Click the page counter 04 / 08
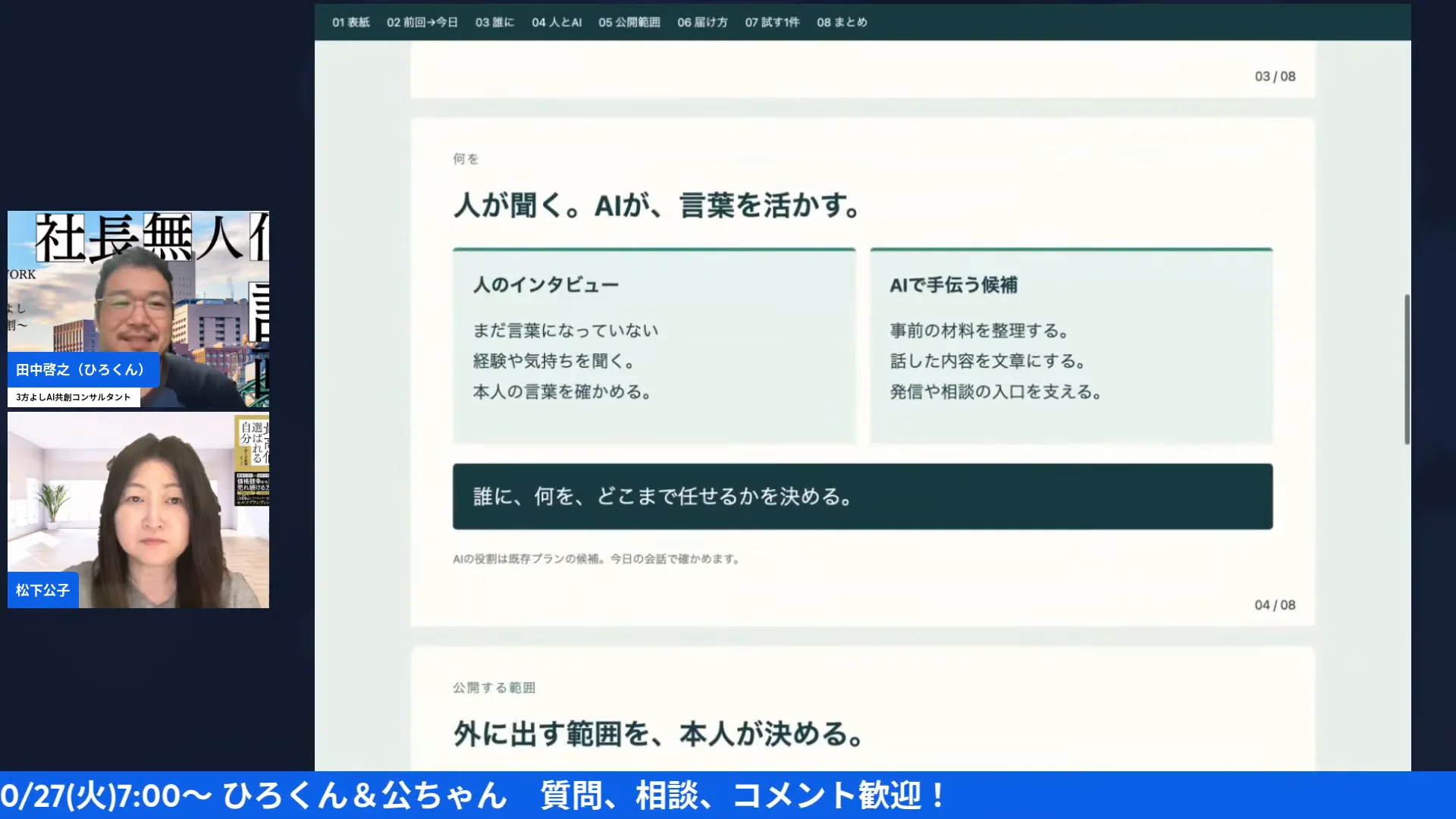 (1275, 605)
